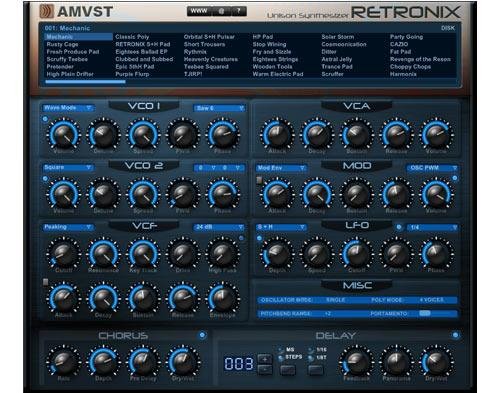The height and width of the screenshot is (393, 497).
Task: Select the Mechanic preset
Action: 78,37
